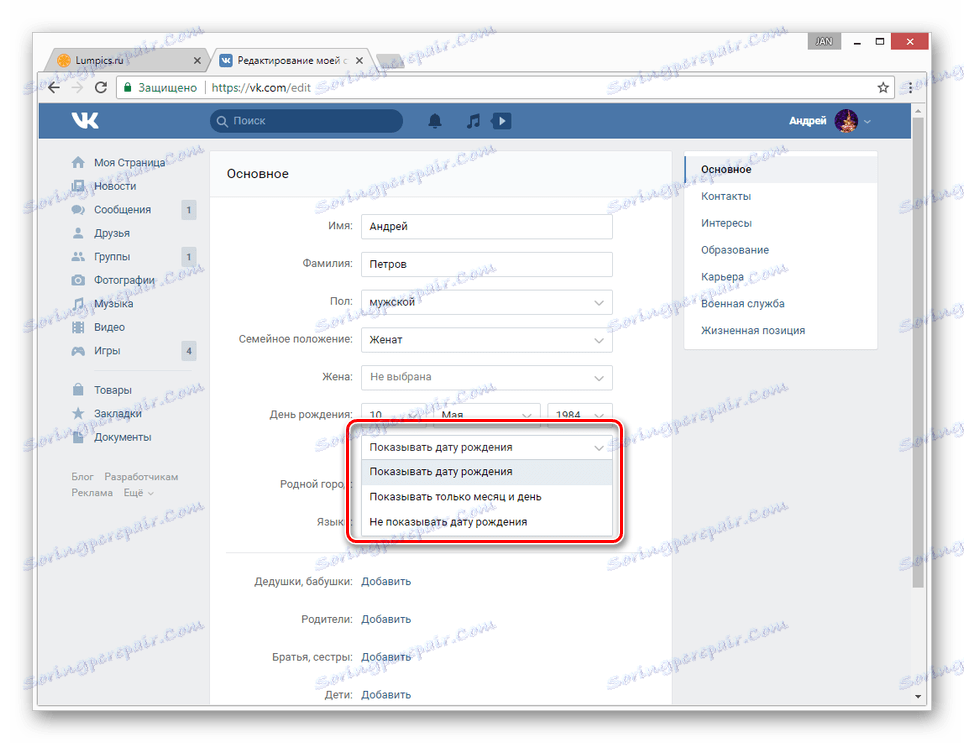
Task: Reload the page with refresh icon
Action: click(x=101, y=87)
